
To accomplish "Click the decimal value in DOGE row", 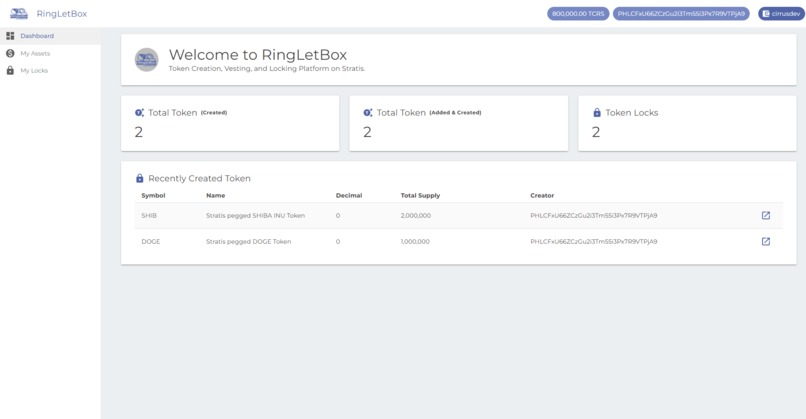I will point(338,241).
